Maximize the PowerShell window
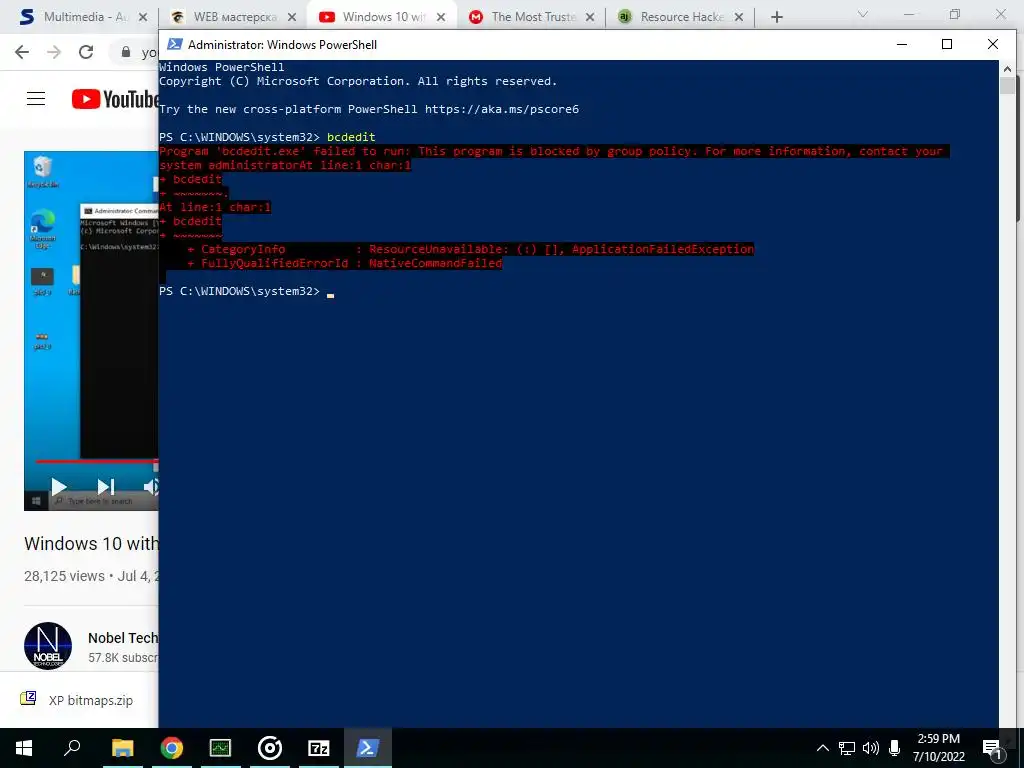 coord(947,44)
